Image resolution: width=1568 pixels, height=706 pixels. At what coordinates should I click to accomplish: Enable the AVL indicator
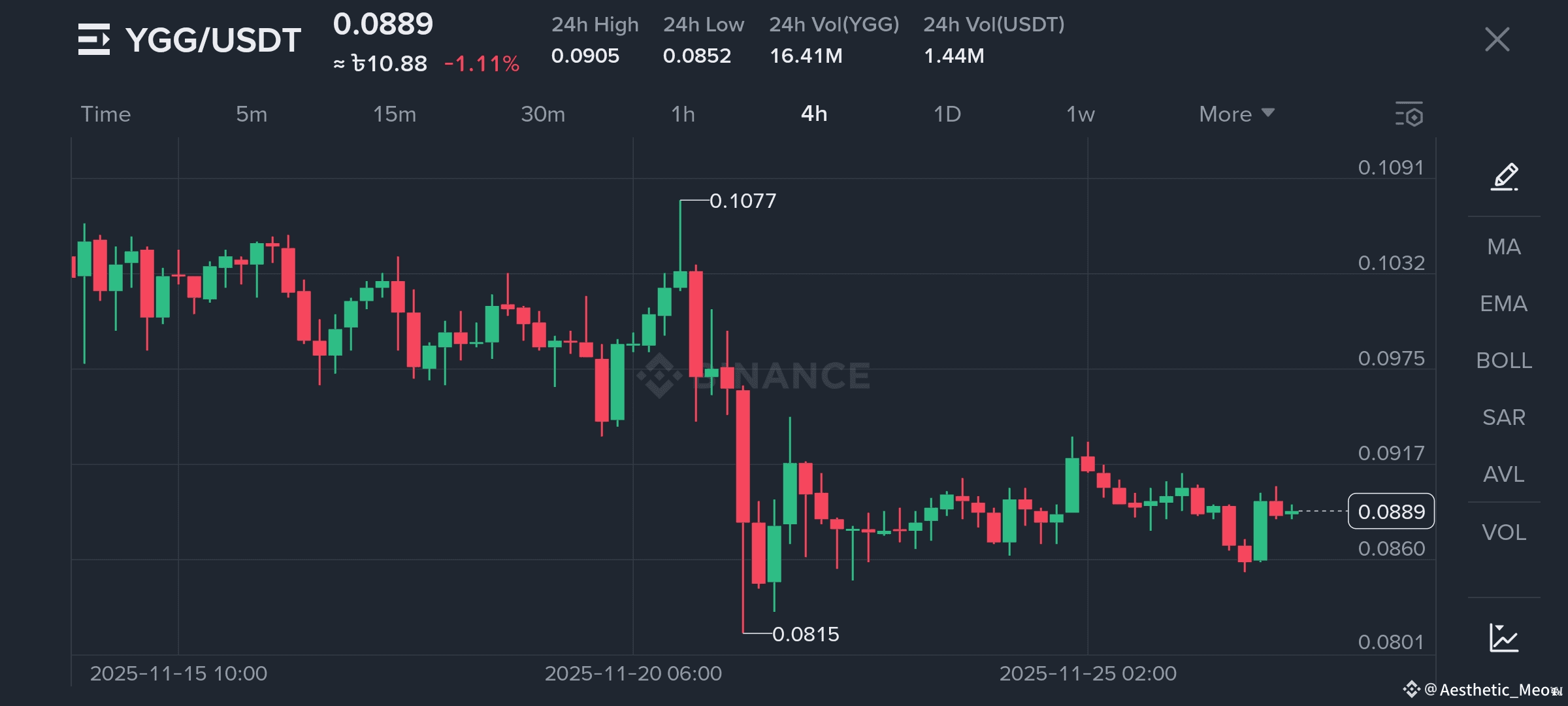(1504, 474)
